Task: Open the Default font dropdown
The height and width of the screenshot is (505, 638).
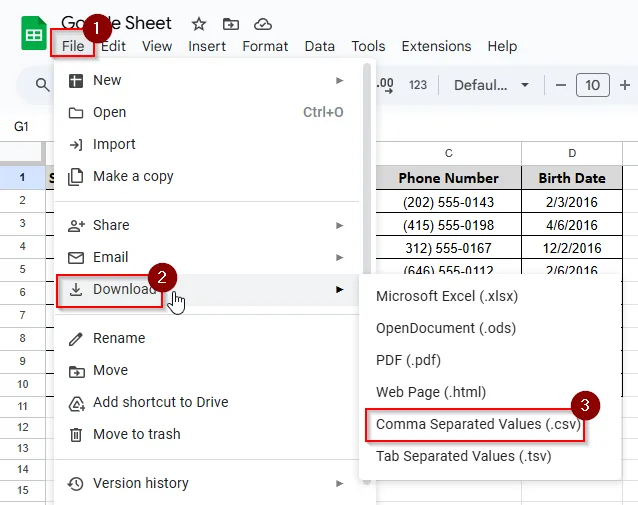Action: tap(492, 85)
